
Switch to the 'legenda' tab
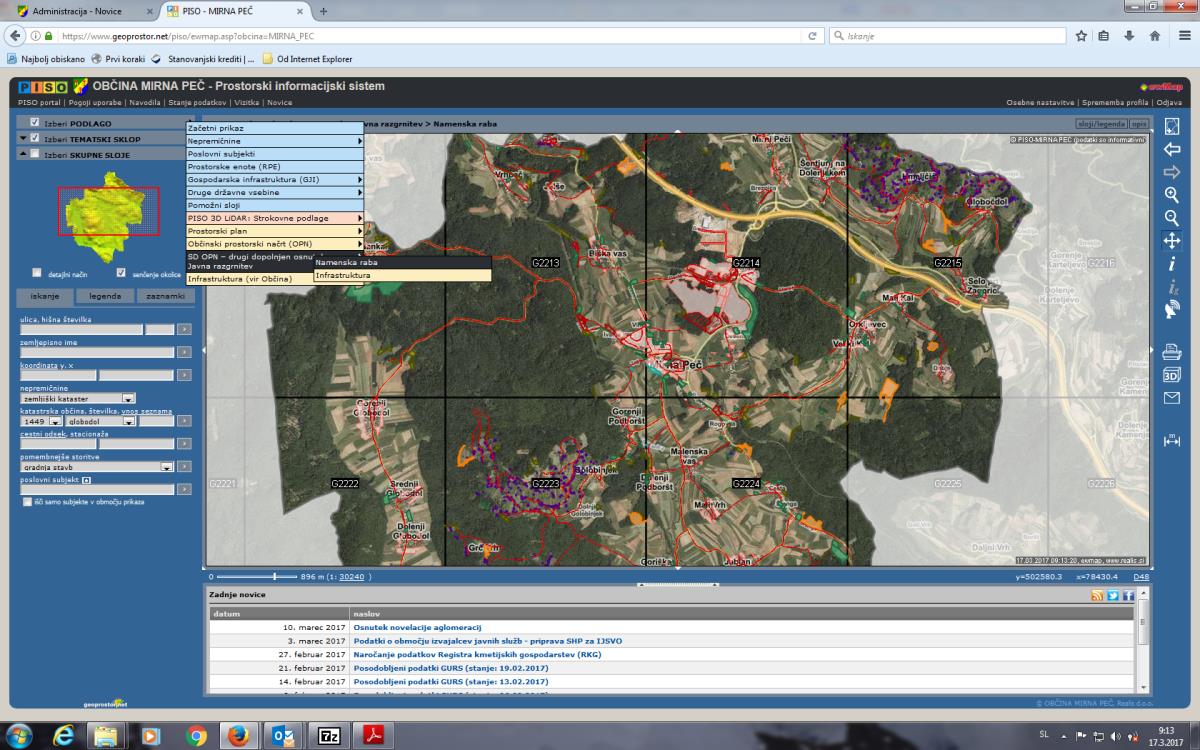point(105,296)
